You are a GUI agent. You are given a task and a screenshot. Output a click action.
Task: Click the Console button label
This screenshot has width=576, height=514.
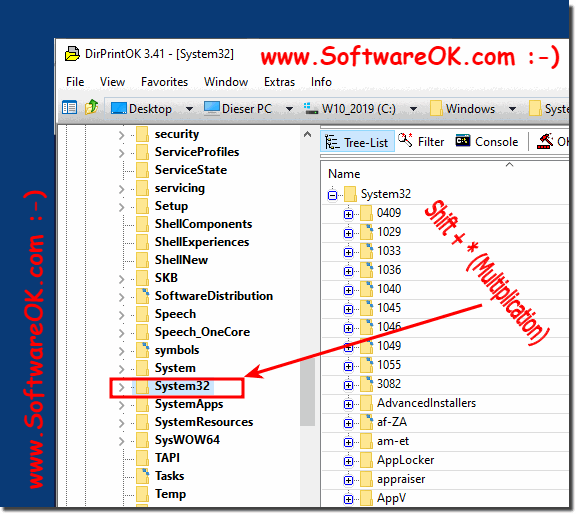[x=497, y=141]
